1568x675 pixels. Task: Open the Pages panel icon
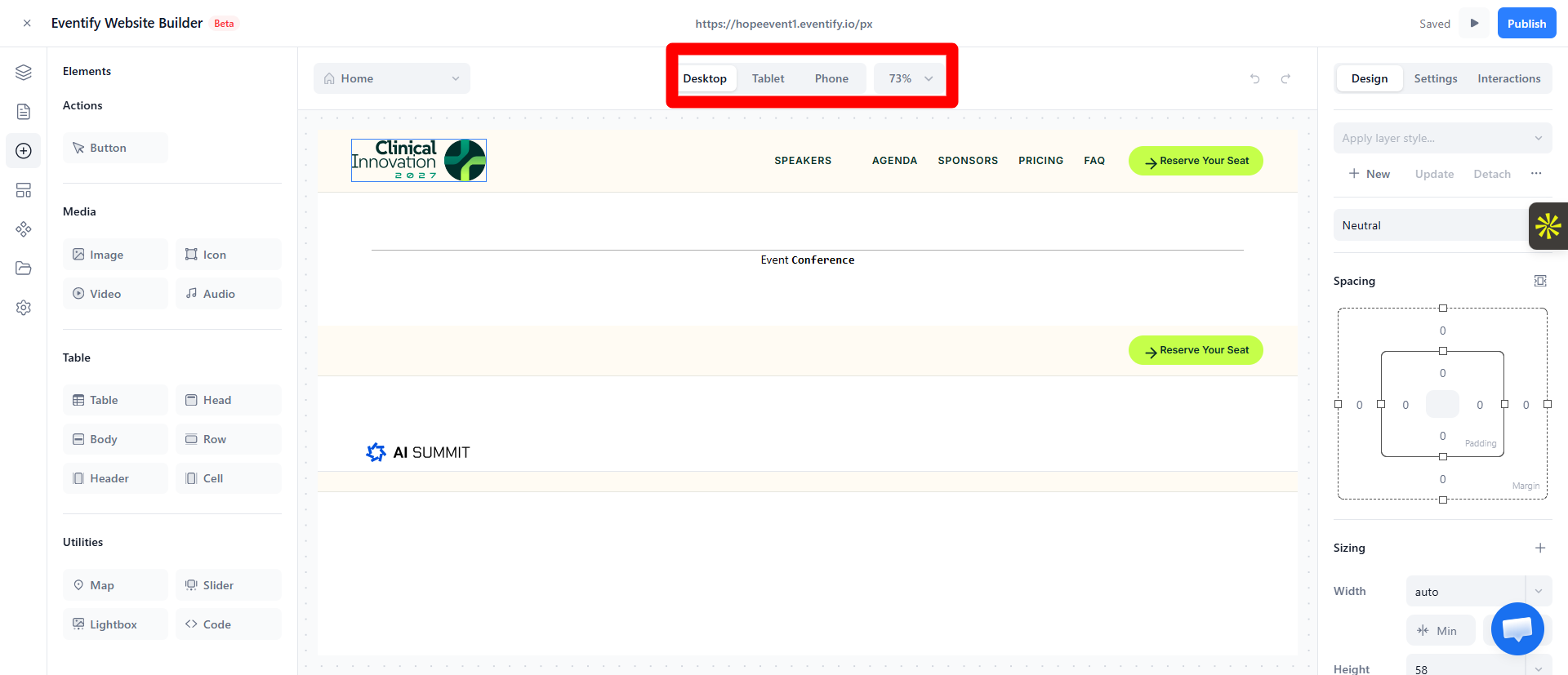[x=24, y=112]
